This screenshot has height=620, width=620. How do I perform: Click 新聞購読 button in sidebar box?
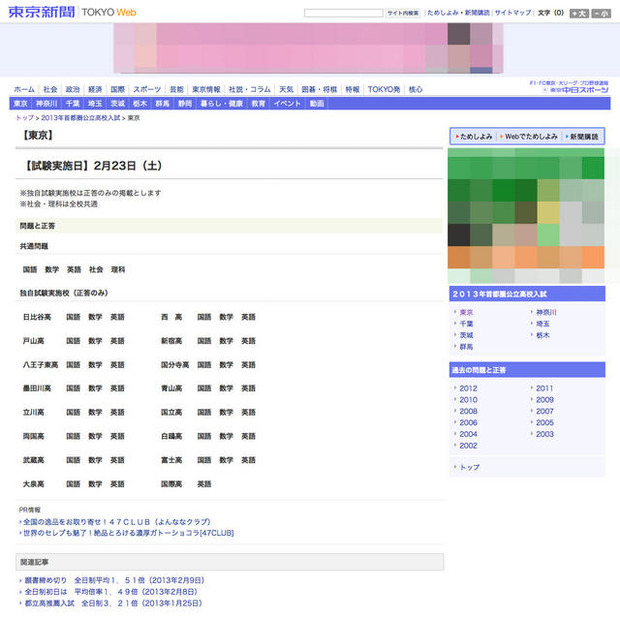tap(582, 136)
